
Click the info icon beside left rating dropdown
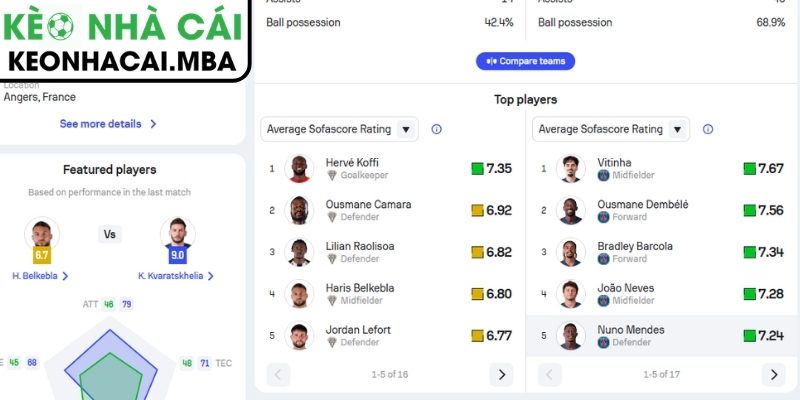click(x=437, y=129)
